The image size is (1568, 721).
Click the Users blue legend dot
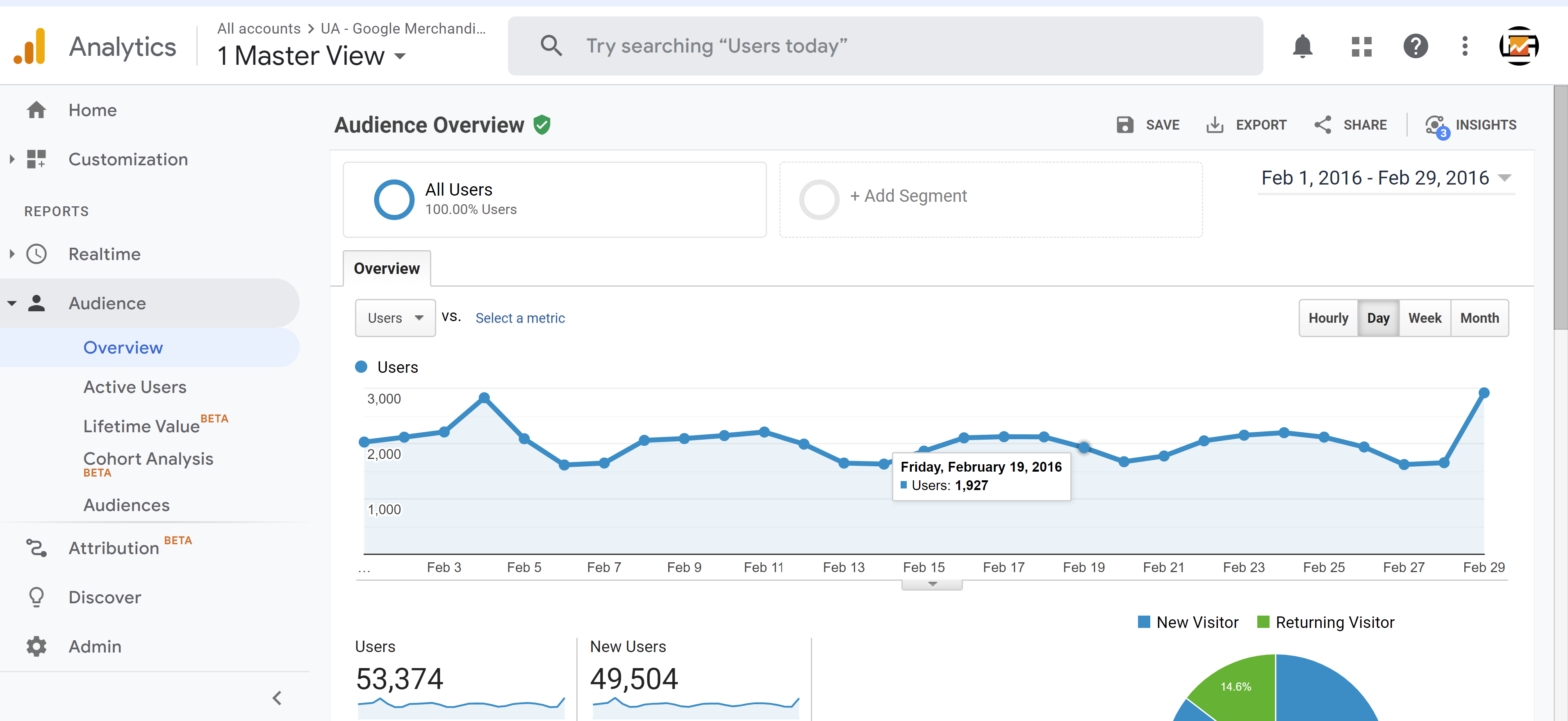[x=361, y=367]
